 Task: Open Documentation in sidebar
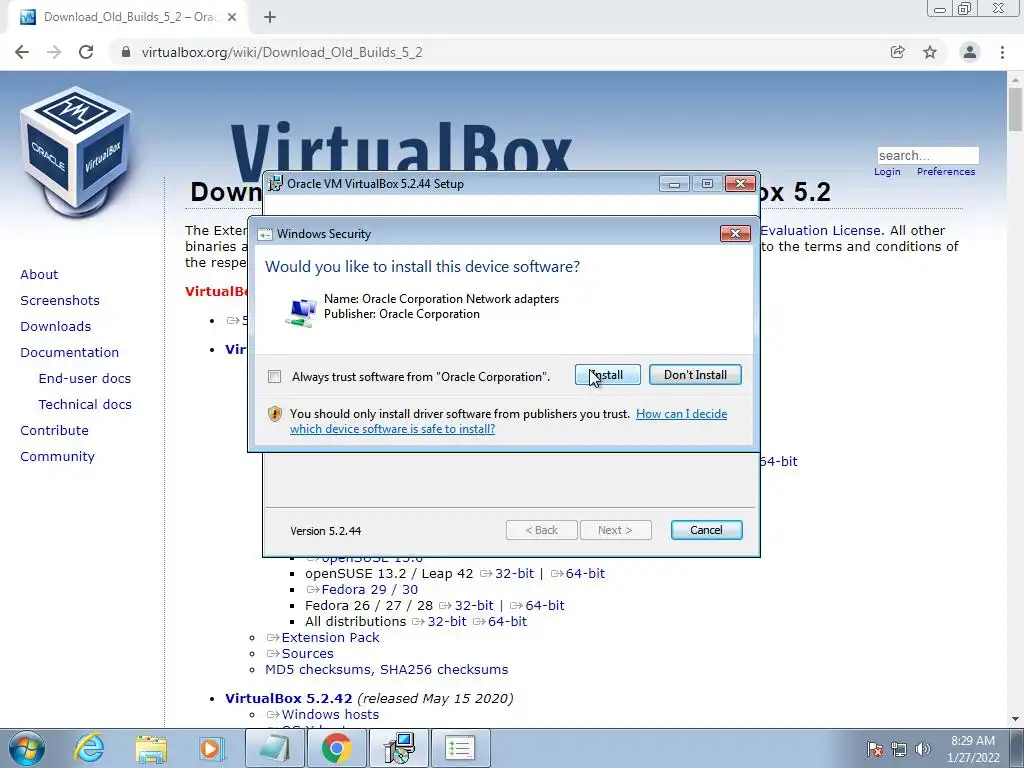(x=70, y=353)
